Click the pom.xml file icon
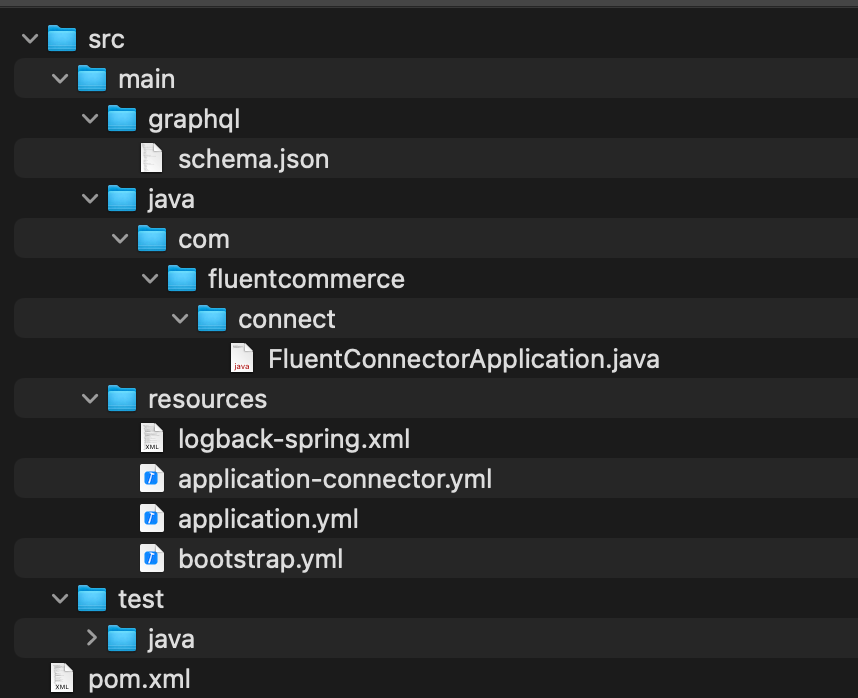858x698 pixels. 62,678
